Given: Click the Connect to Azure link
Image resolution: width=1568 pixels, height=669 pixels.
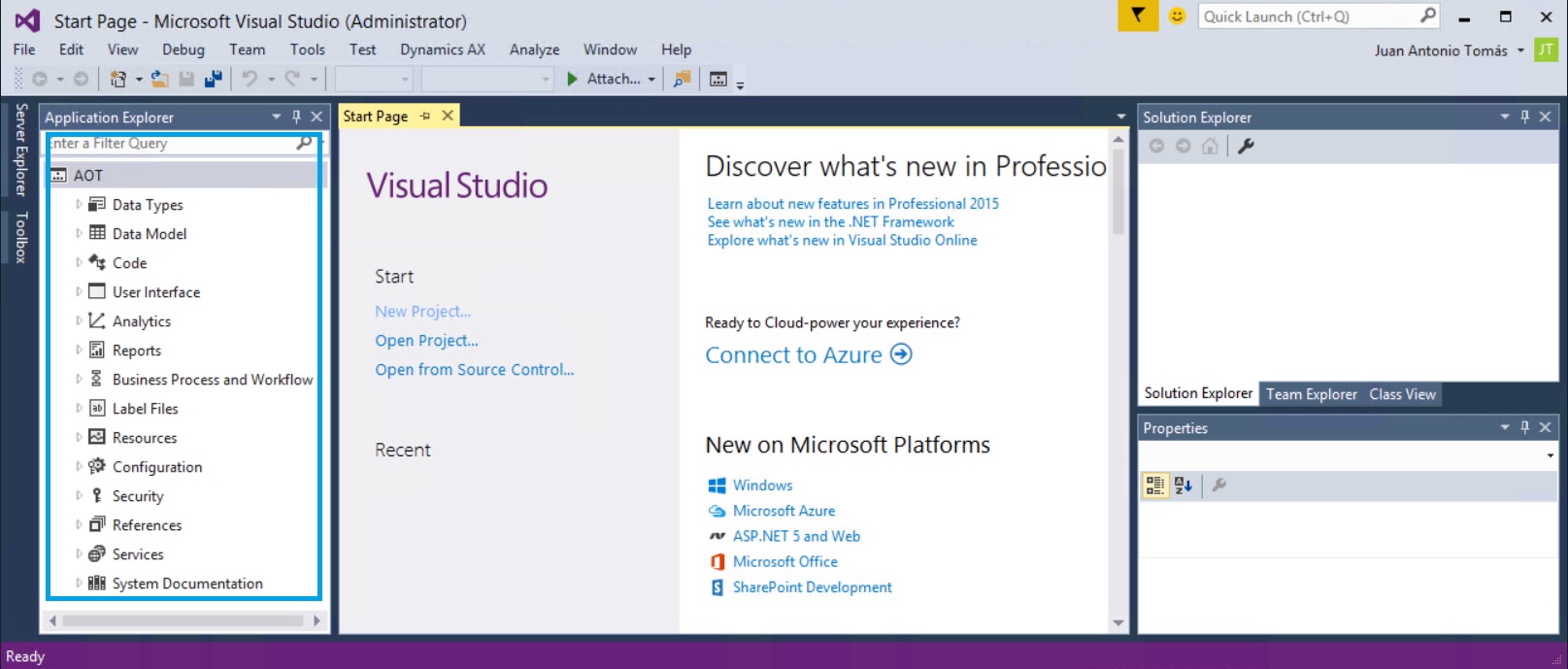Looking at the screenshot, I should (793, 355).
